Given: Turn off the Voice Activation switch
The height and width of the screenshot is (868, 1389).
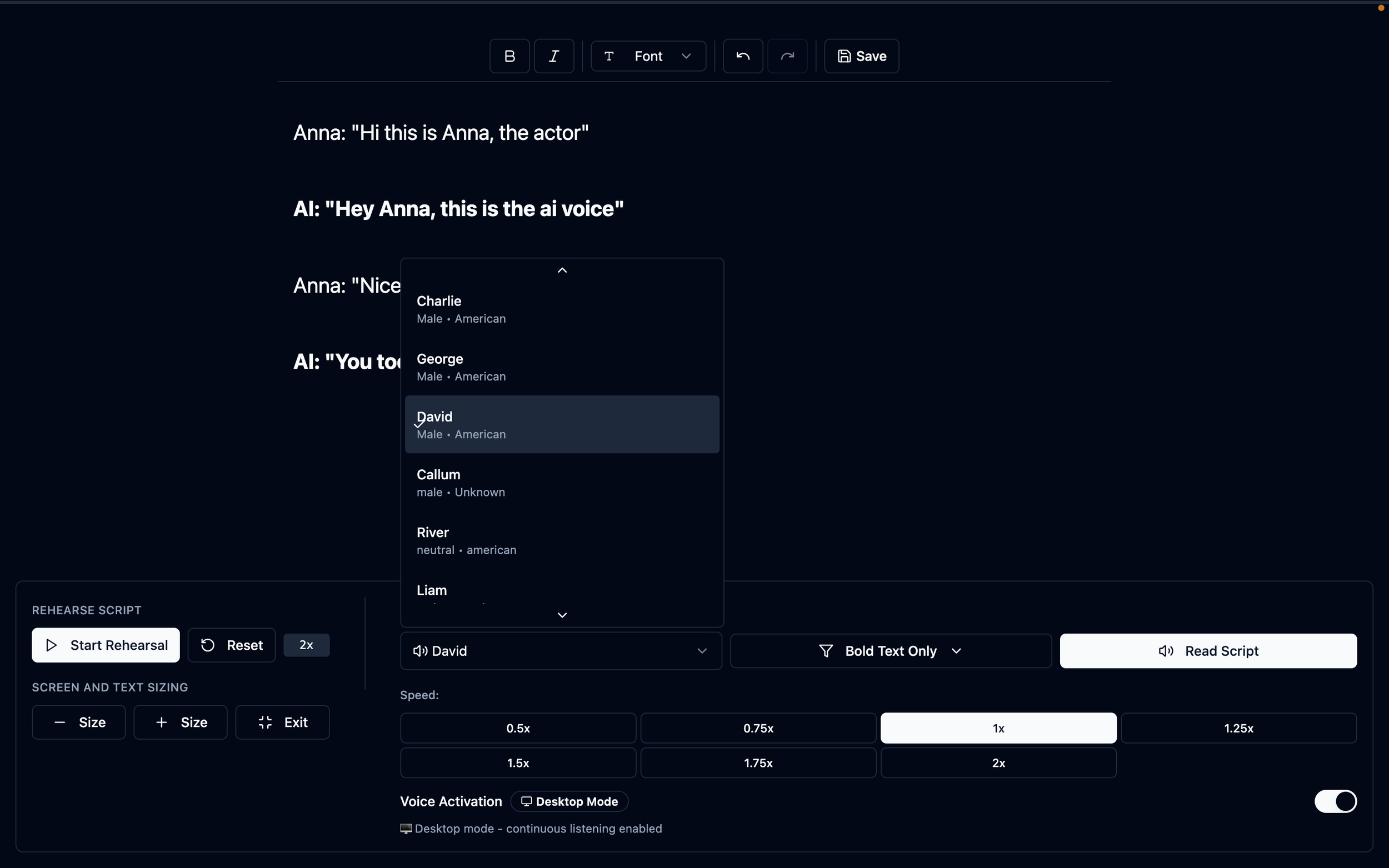Looking at the screenshot, I should coord(1335,801).
